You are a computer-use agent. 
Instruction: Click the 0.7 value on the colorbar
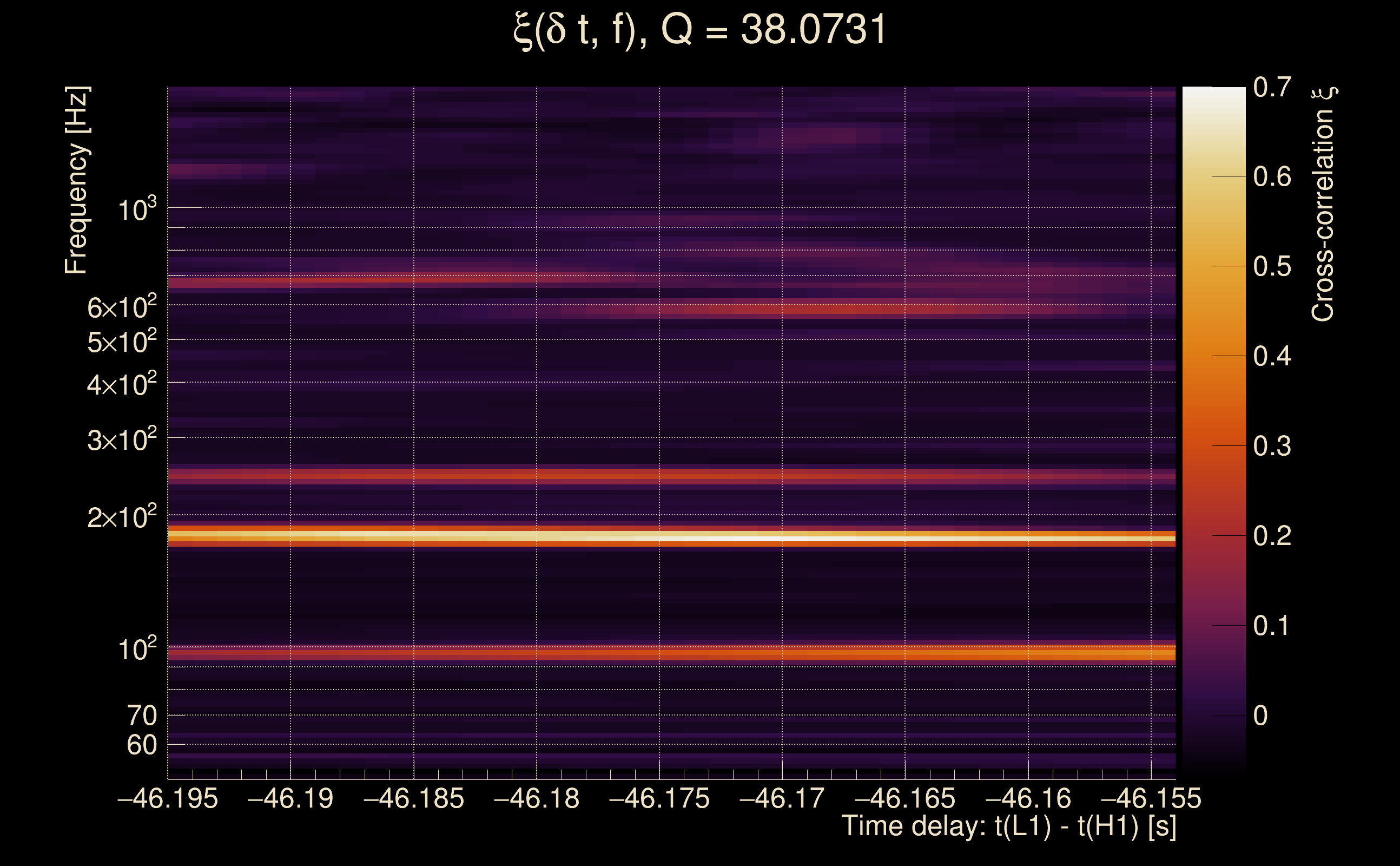(1272, 88)
